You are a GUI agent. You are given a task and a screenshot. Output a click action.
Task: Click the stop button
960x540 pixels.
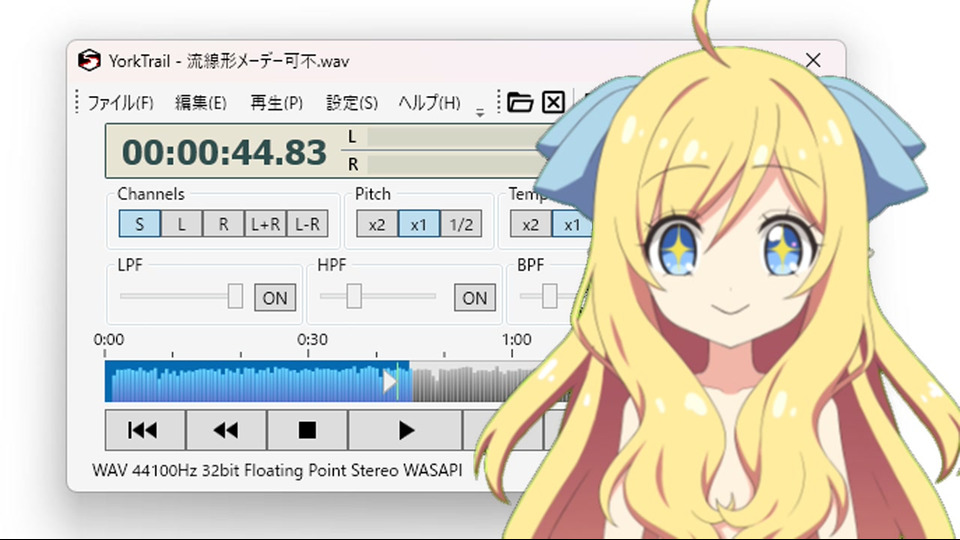(307, 430)
